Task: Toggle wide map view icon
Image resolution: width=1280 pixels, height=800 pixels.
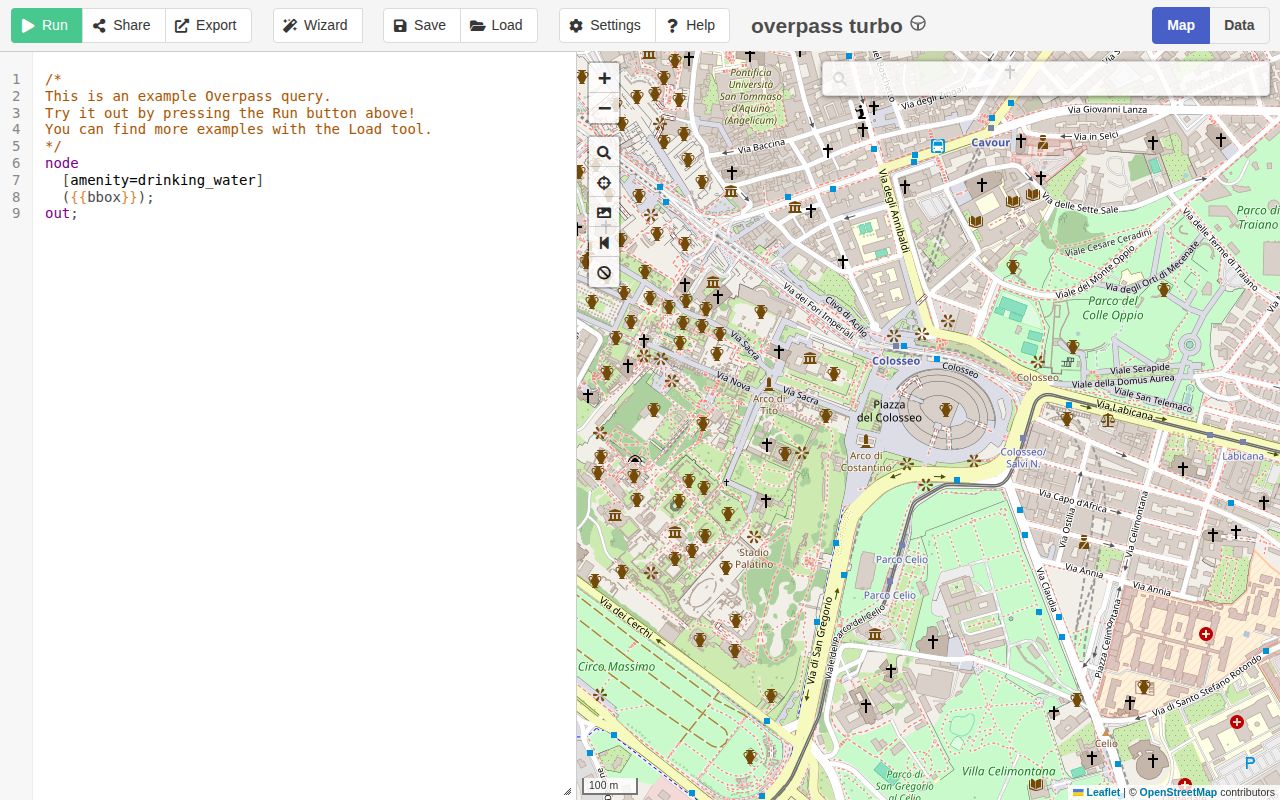Action: [x=604, y=243]
